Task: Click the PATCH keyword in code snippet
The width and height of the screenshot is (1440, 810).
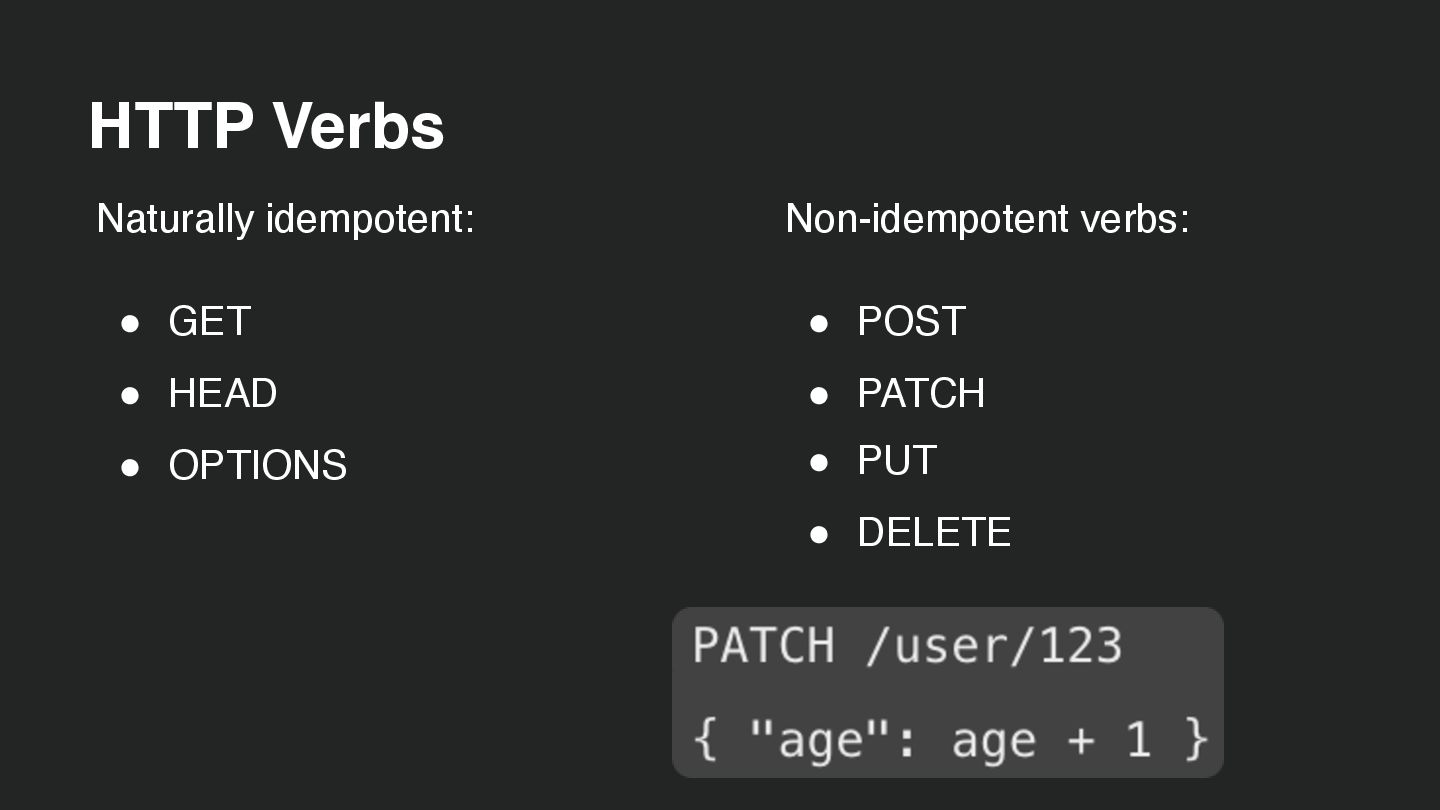Action: [x=763, y=646]
